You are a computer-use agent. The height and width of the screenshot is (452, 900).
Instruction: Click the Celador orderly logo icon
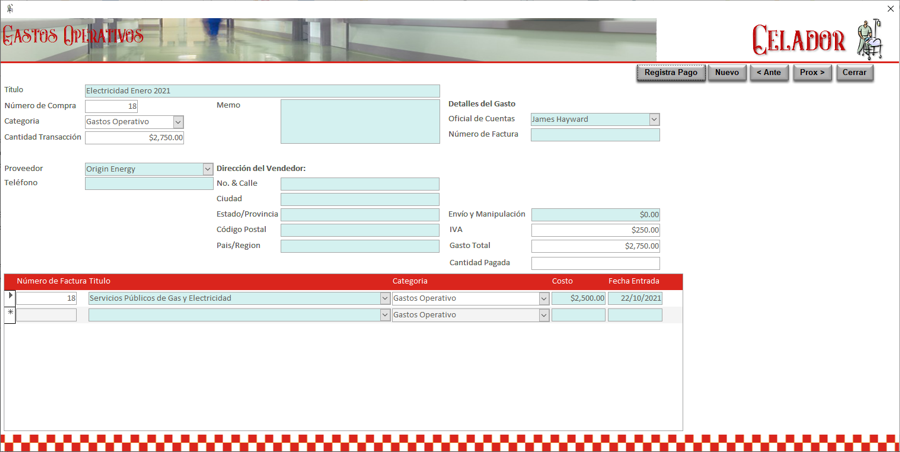[x=869, y=39]
